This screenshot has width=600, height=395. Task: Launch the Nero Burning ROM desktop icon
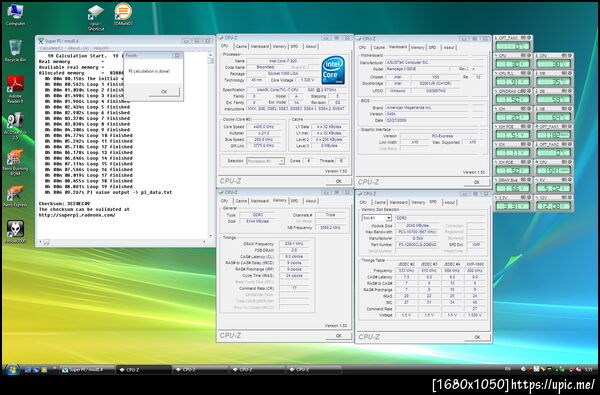pos(15,163)
